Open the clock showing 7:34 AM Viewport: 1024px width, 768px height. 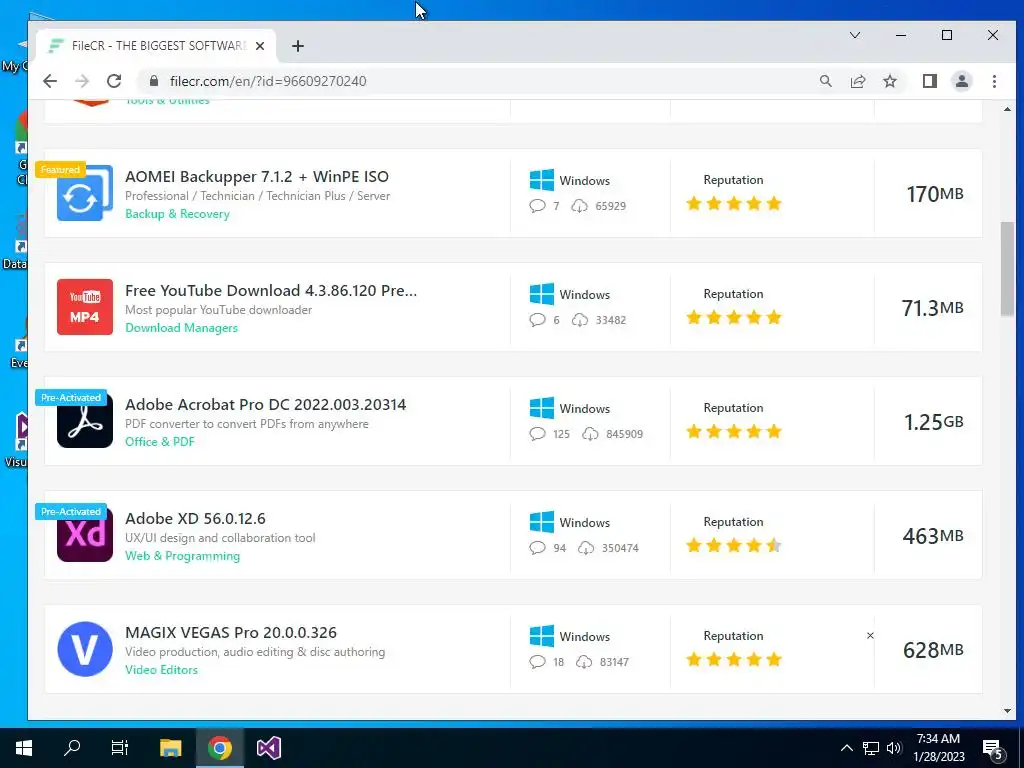(938, 748)
